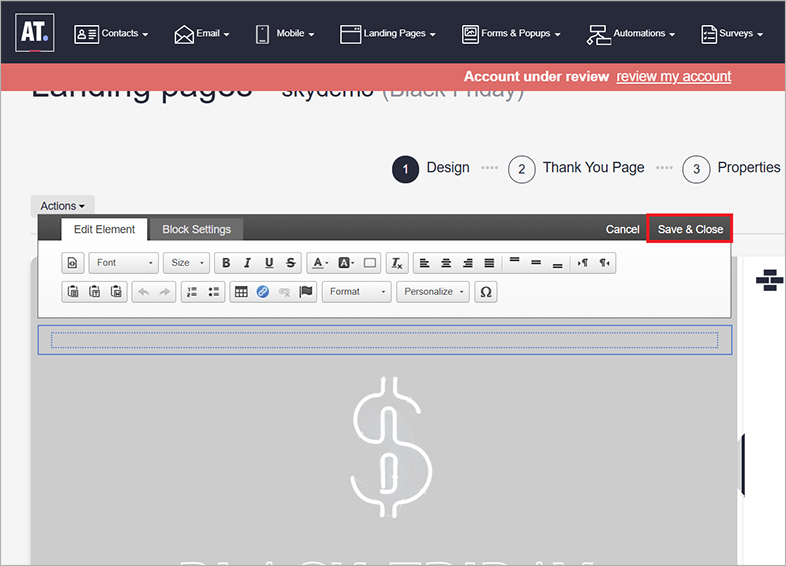Toggle italic text formatting
The image size is (786, 566).
coord(247,263)
